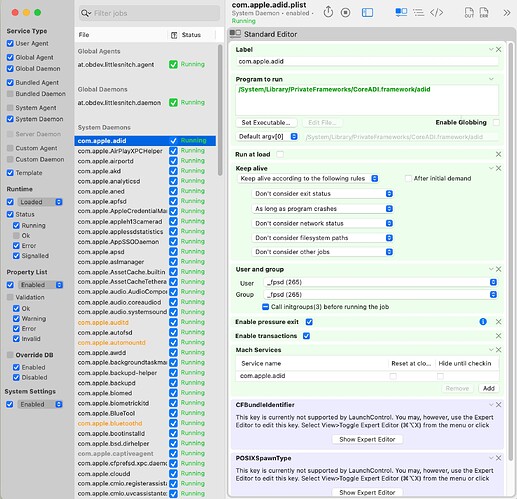The width and height of the screenshot is (517, 499).
Task: Toggle Reset at close for com.apple.adid
Action: [x=393, y=376]
